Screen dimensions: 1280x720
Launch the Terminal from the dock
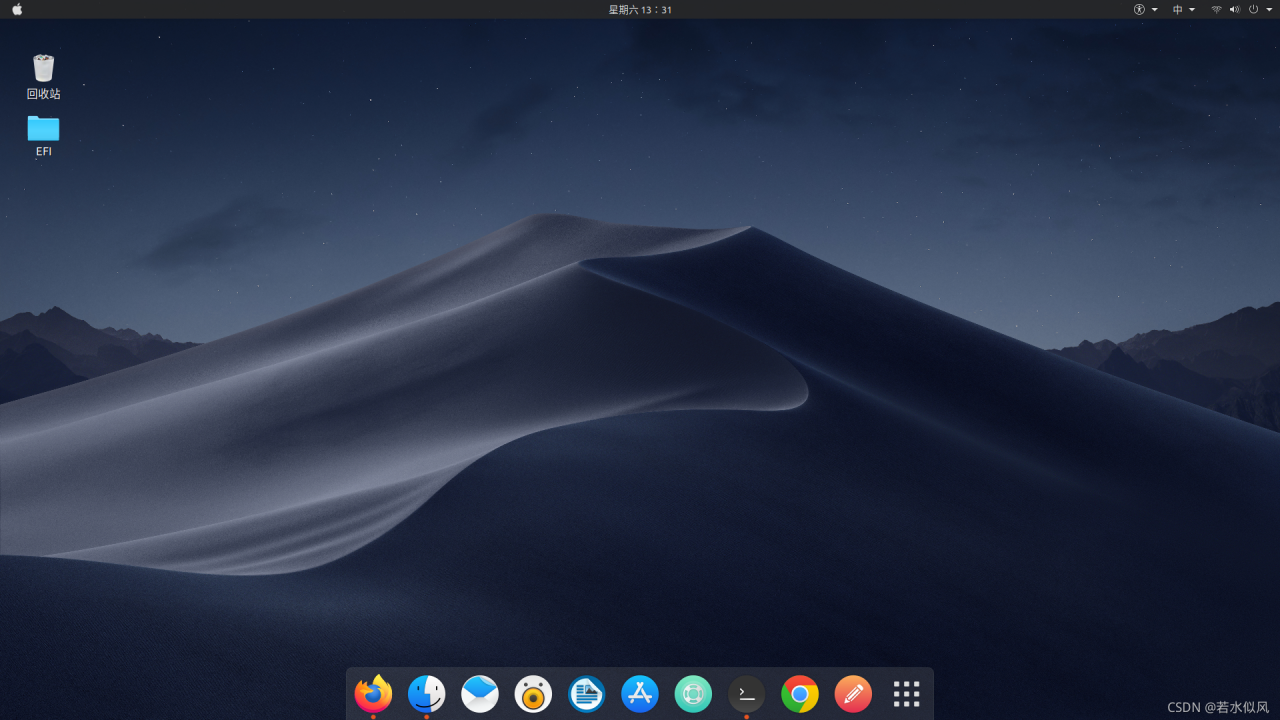coord(747,693)
